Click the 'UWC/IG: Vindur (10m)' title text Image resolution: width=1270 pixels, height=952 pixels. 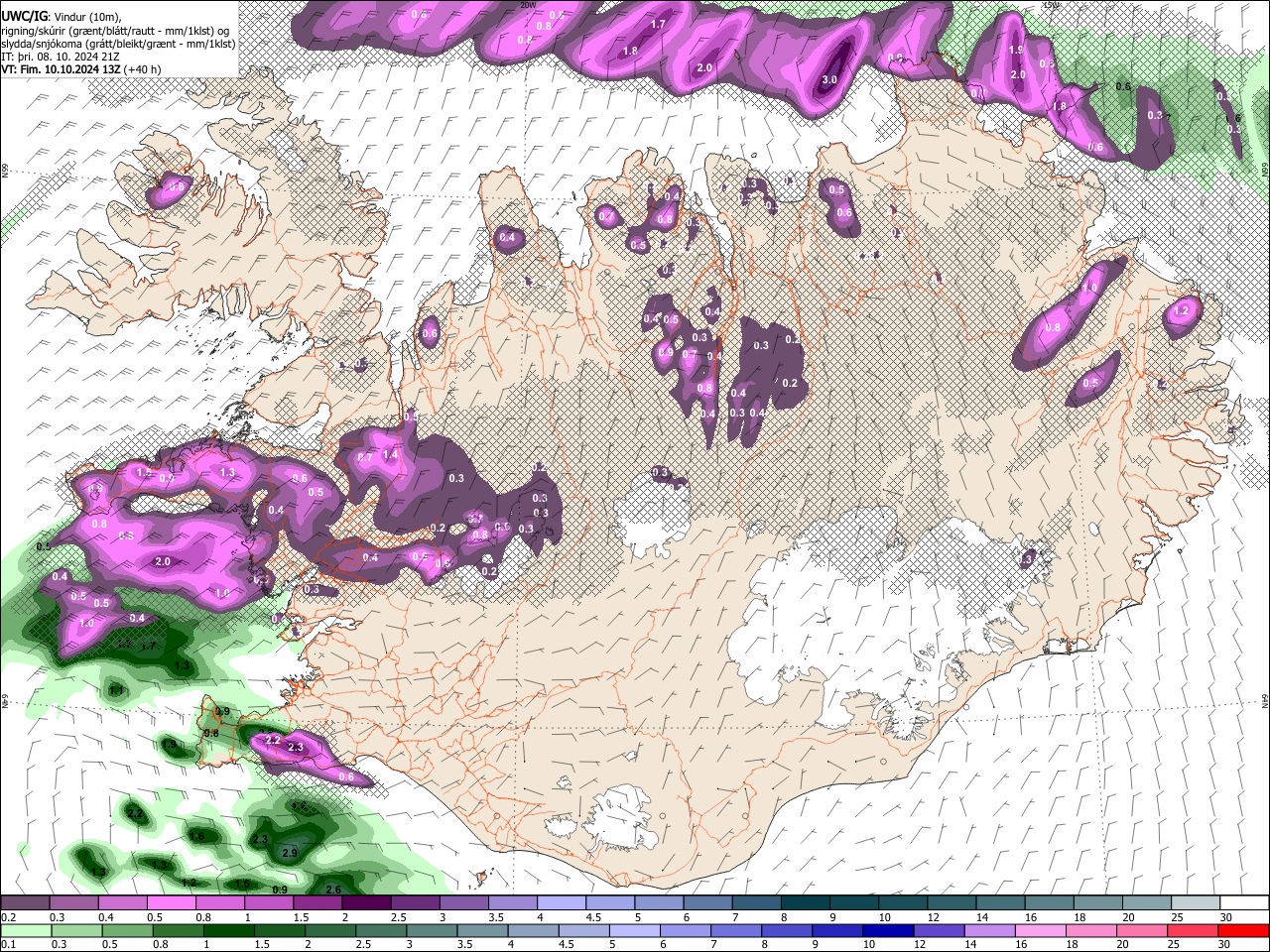pos(62,17)
